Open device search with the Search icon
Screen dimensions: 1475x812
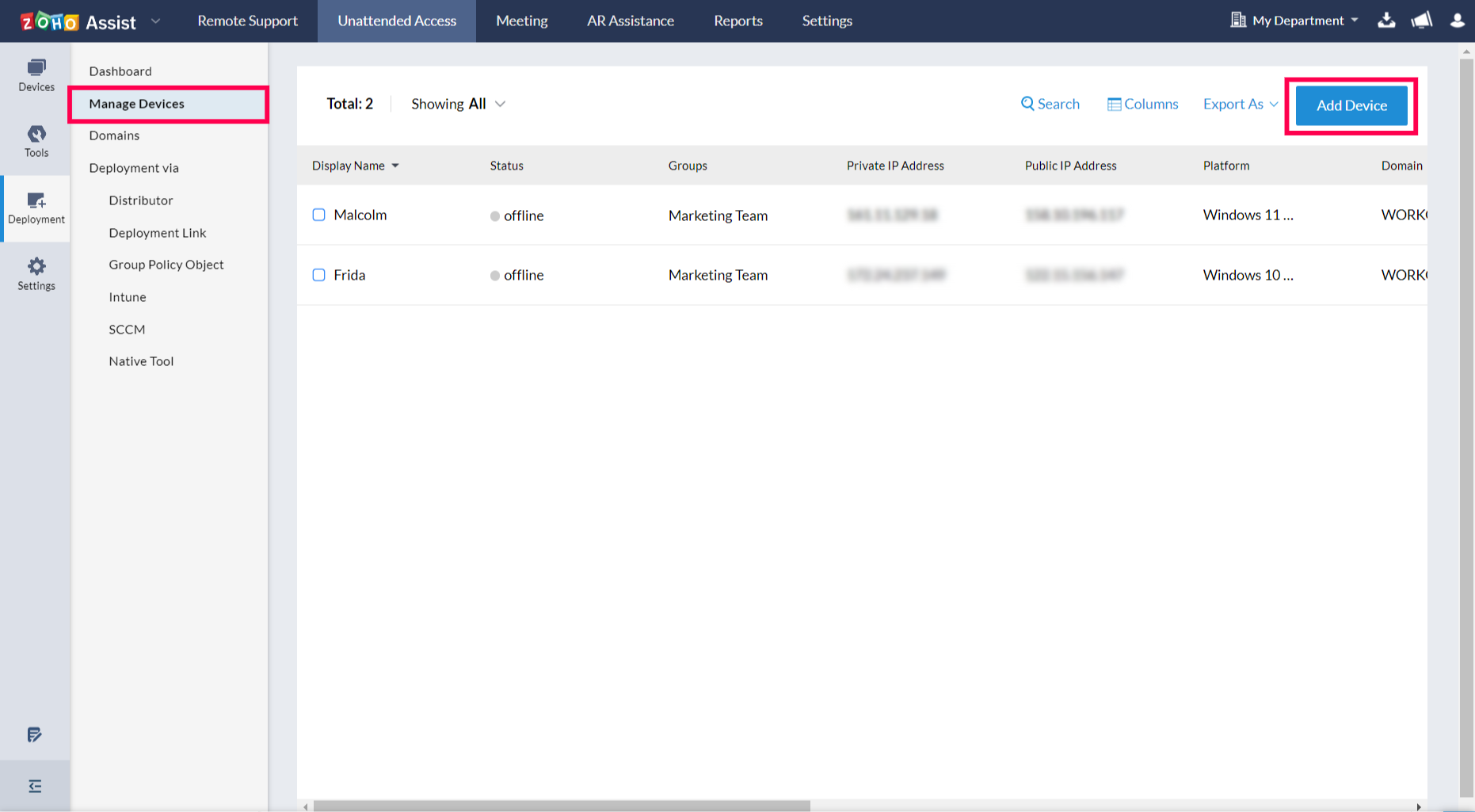(x=1050, y=104)
